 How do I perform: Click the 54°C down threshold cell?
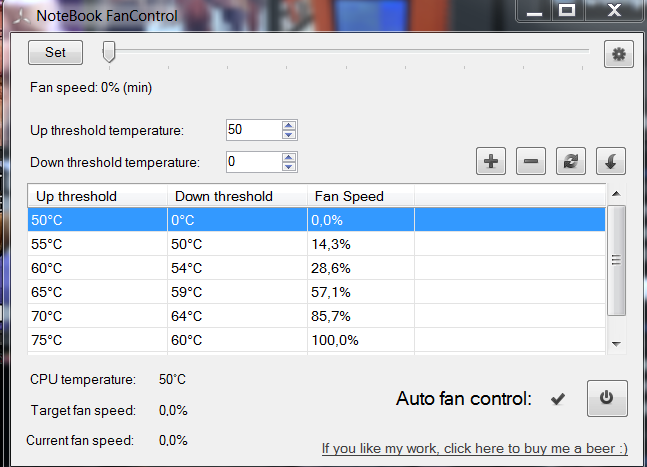(x=237, y=268)
